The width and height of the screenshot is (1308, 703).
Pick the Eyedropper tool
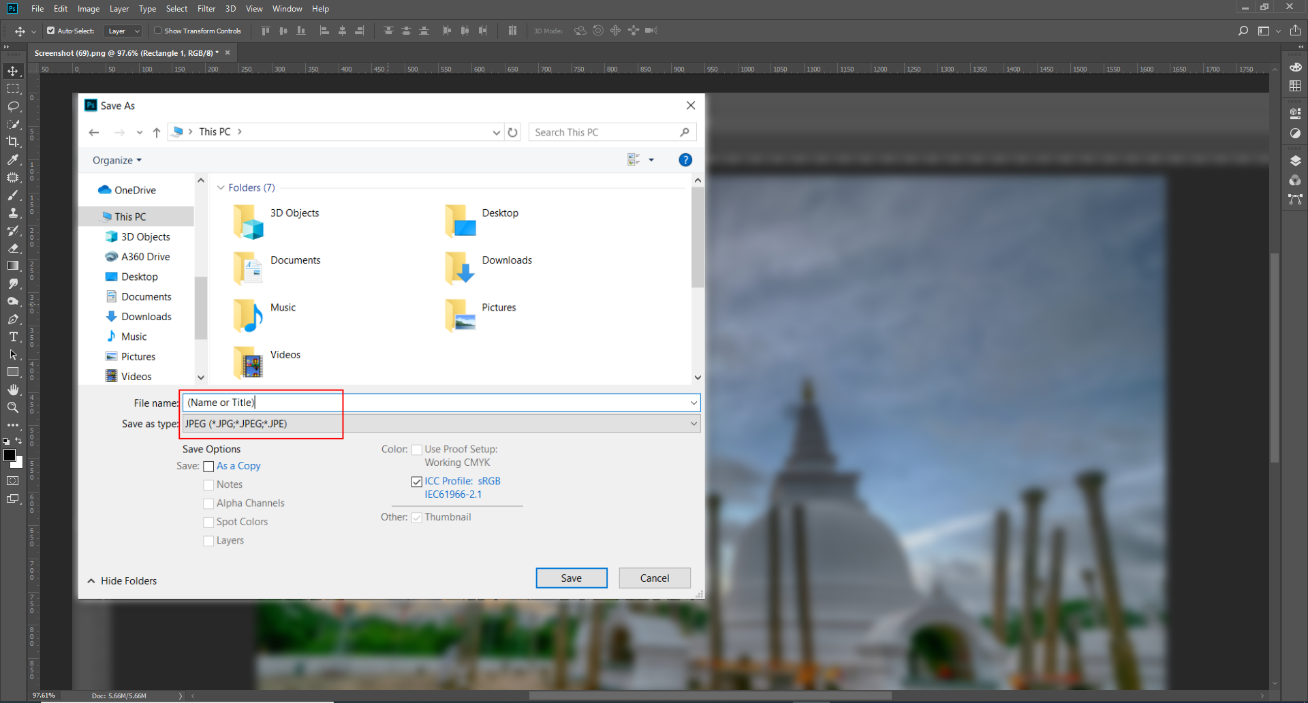13,160
